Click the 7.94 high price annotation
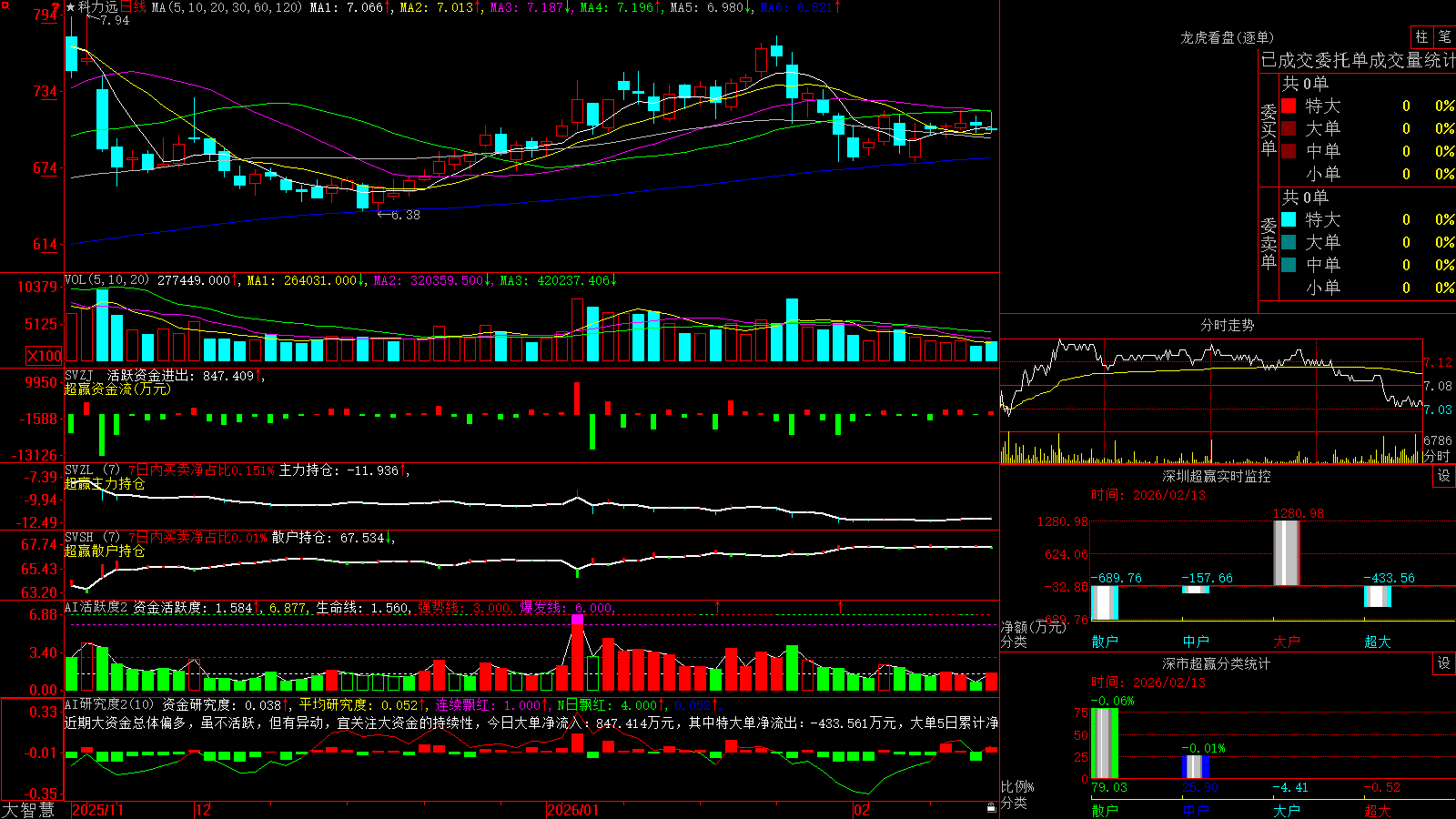 115,20
